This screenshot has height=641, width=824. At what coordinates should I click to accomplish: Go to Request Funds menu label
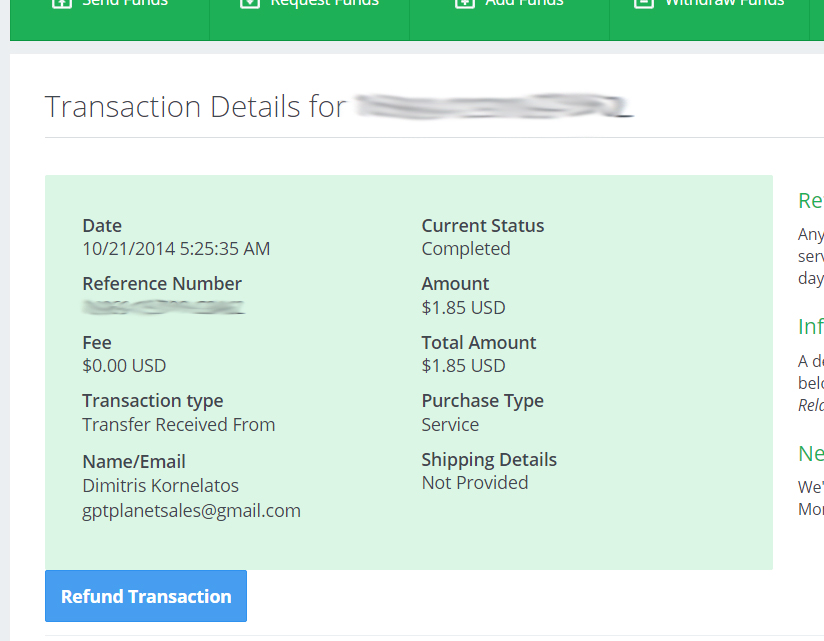(x=325, y=3)
